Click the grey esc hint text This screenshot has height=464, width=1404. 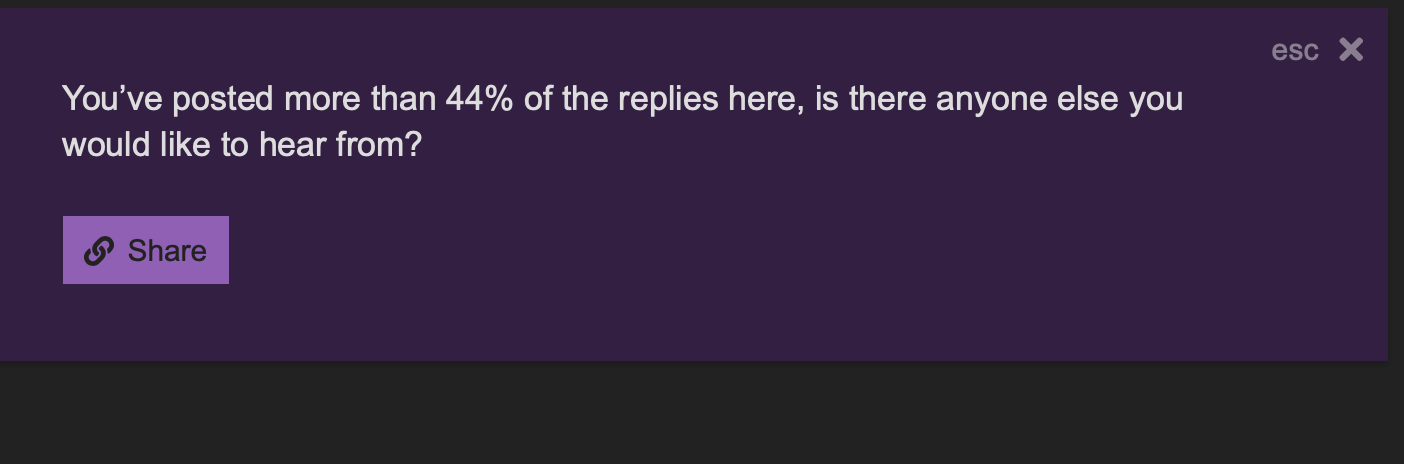(1295, 51)
